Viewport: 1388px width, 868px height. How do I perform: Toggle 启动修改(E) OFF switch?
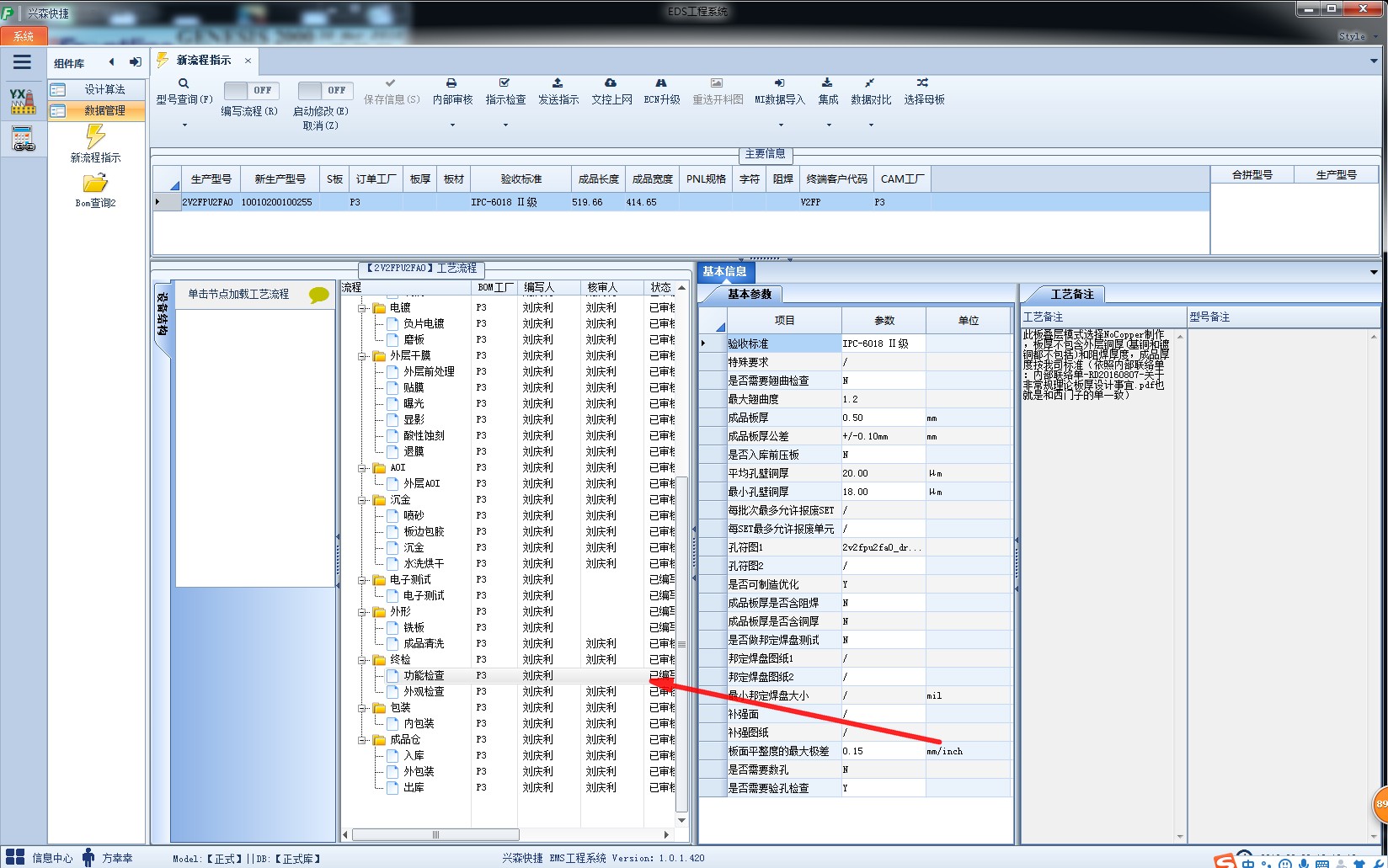[324, 90]
